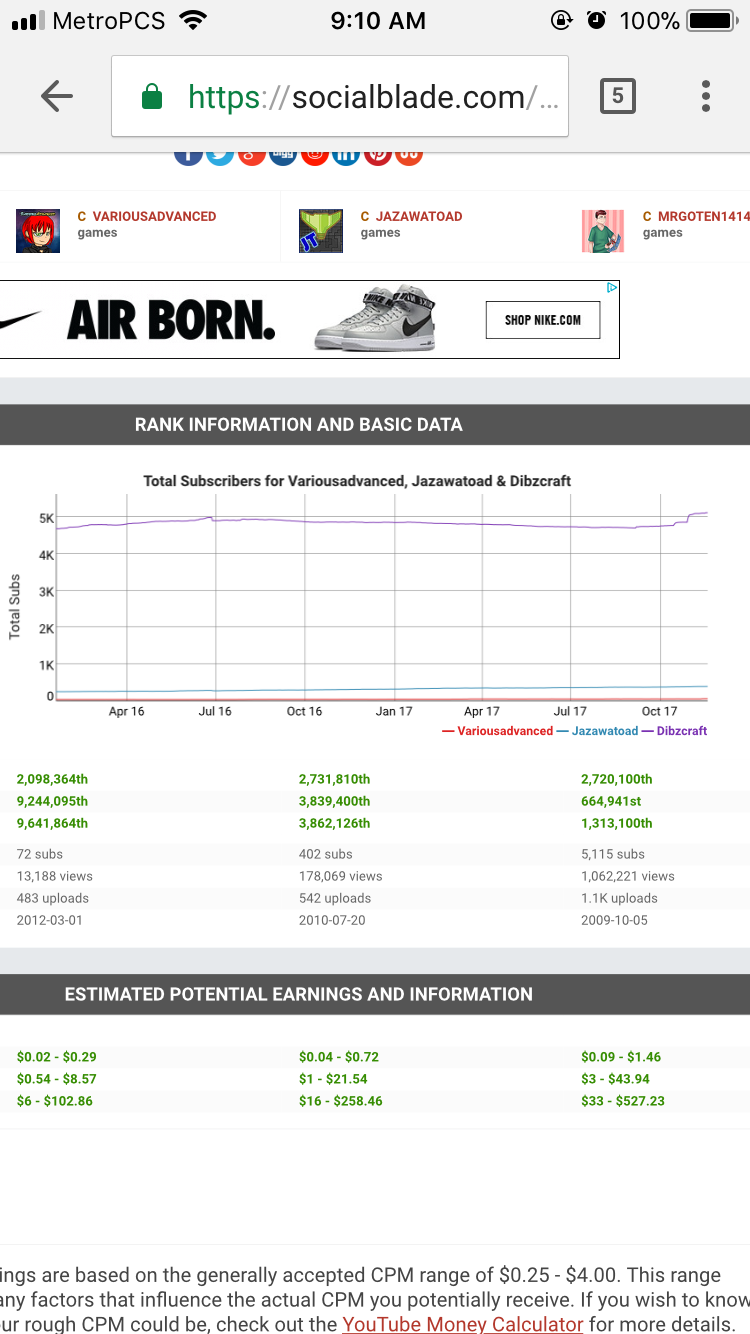Toggle the Jazawatoad legend entry in chart
750x1334 pixels.
(597, 731)
